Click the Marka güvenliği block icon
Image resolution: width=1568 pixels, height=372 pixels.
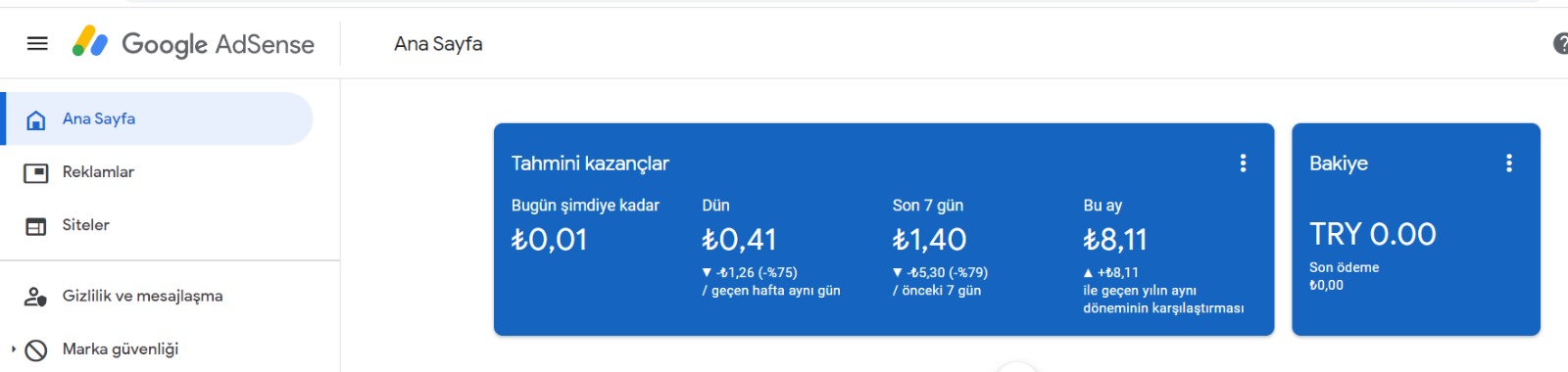point(36,349)
